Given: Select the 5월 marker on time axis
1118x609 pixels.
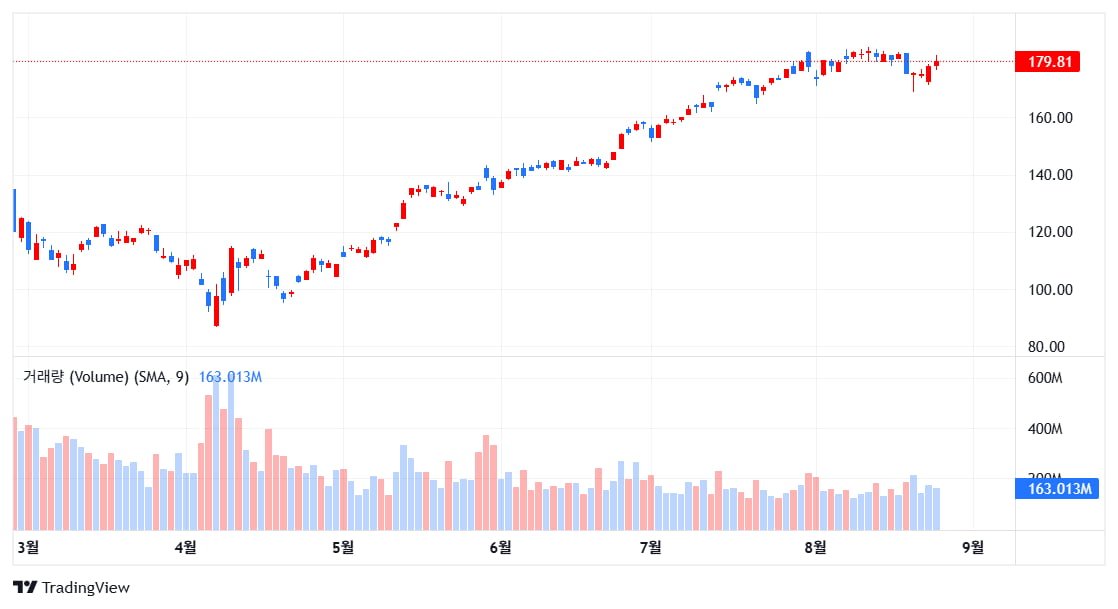Looking at the screenshot, I should point(342,547).
